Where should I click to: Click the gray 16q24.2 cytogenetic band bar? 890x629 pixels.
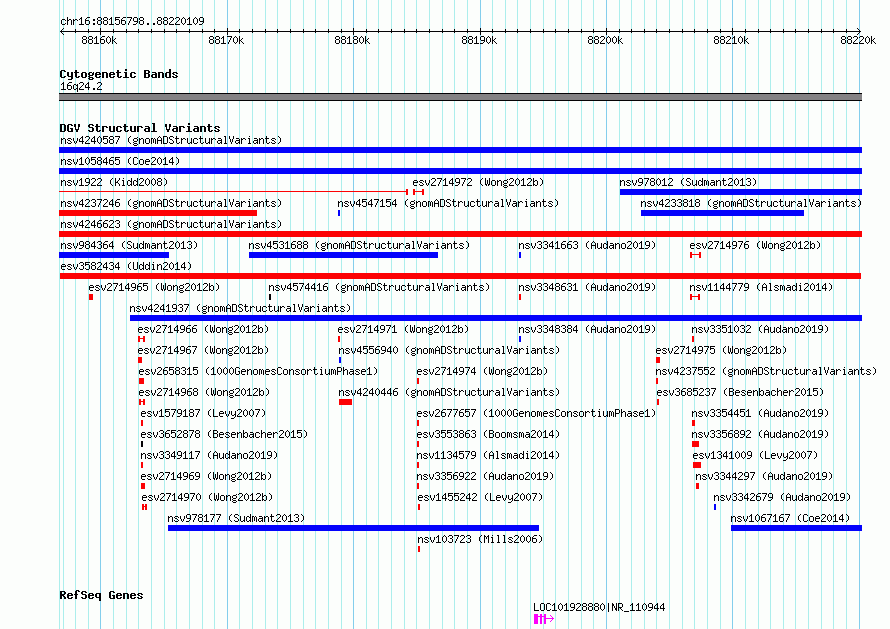[460, 97]
